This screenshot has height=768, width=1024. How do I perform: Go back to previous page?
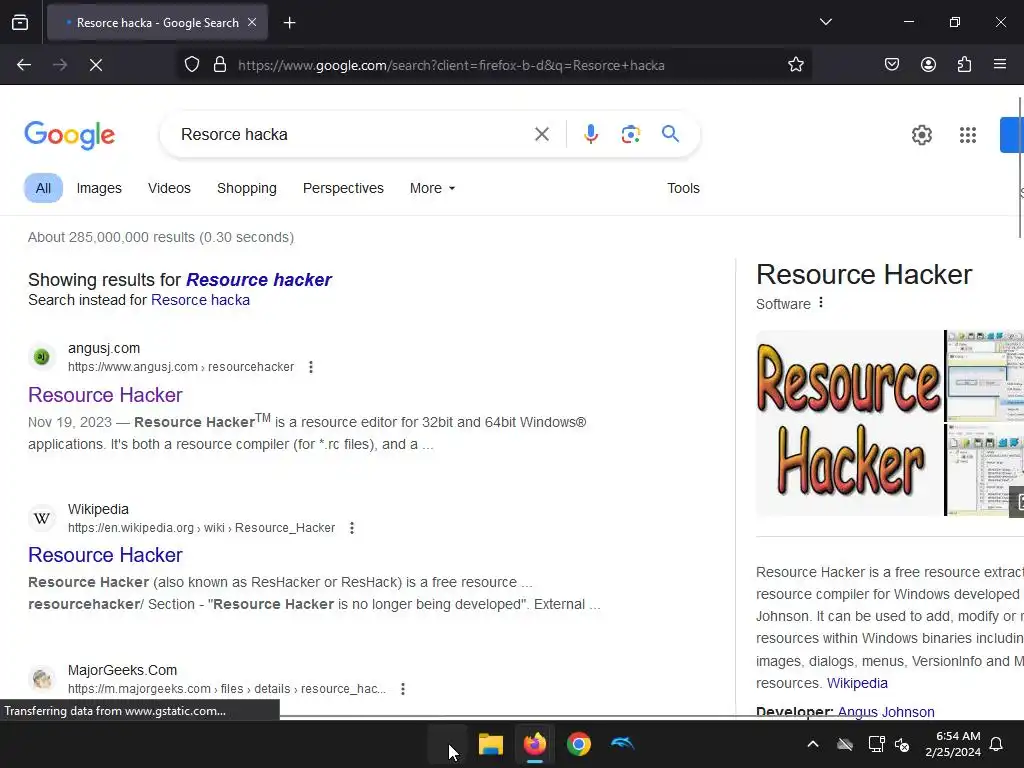point(24,65)
